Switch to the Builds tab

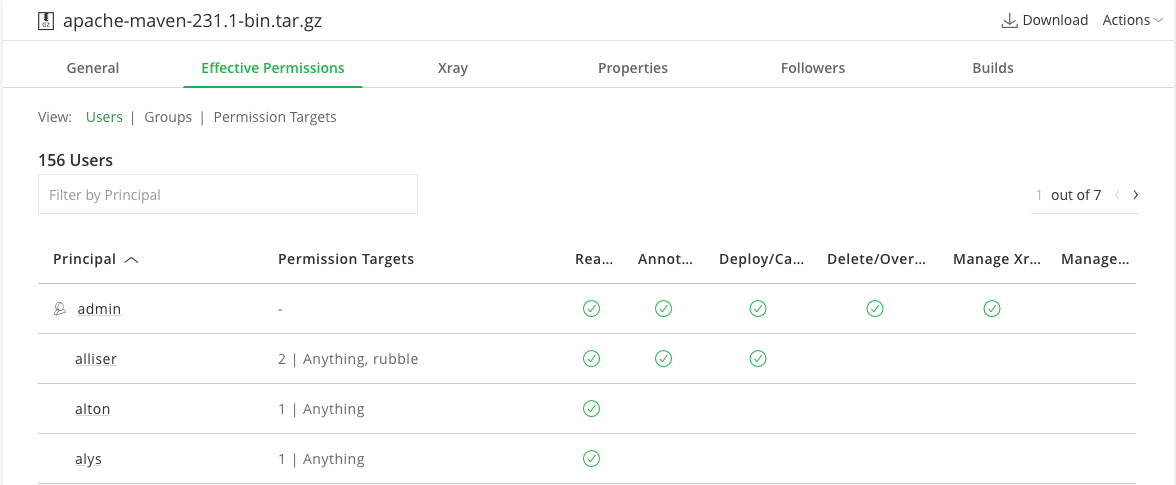(x=993, y=68)
